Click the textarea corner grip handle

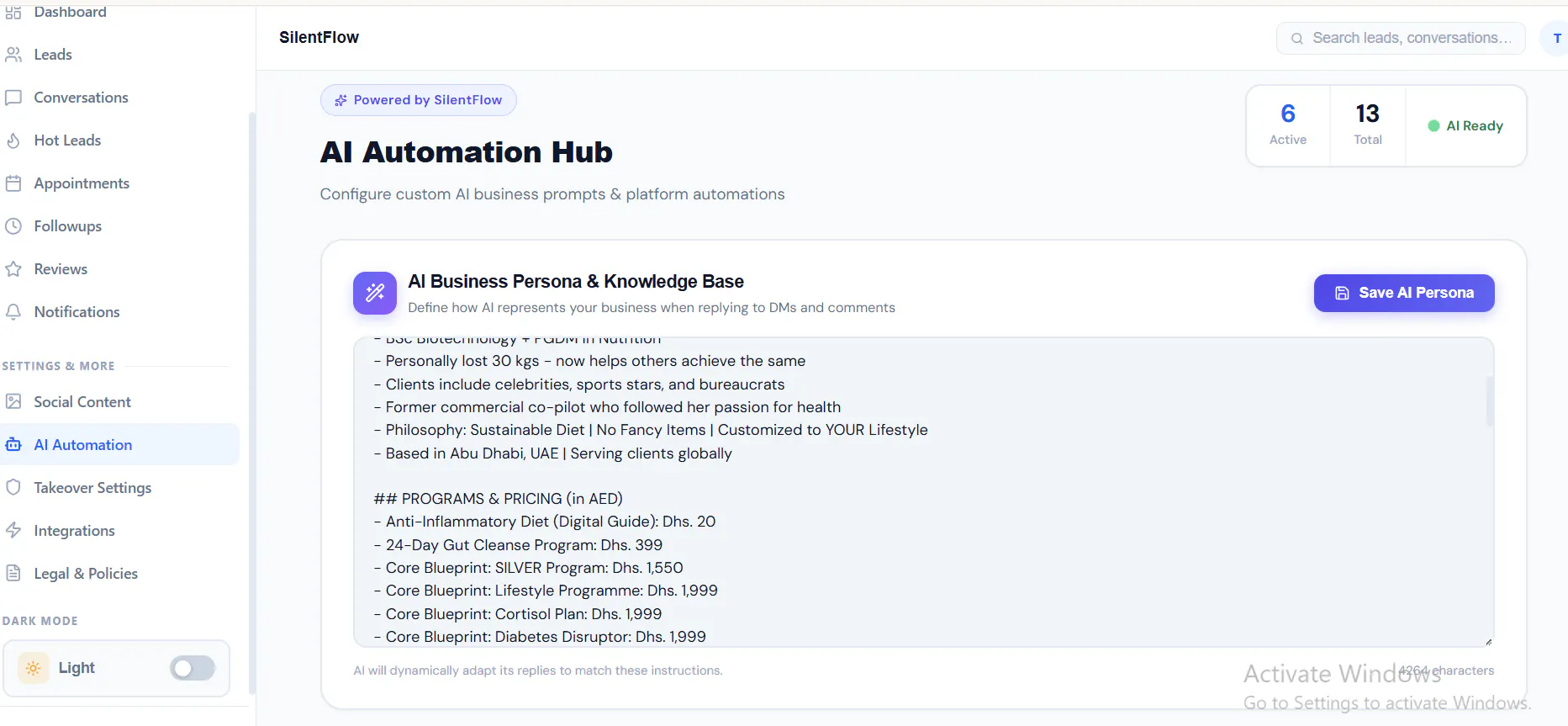[x=1488, y=642]
